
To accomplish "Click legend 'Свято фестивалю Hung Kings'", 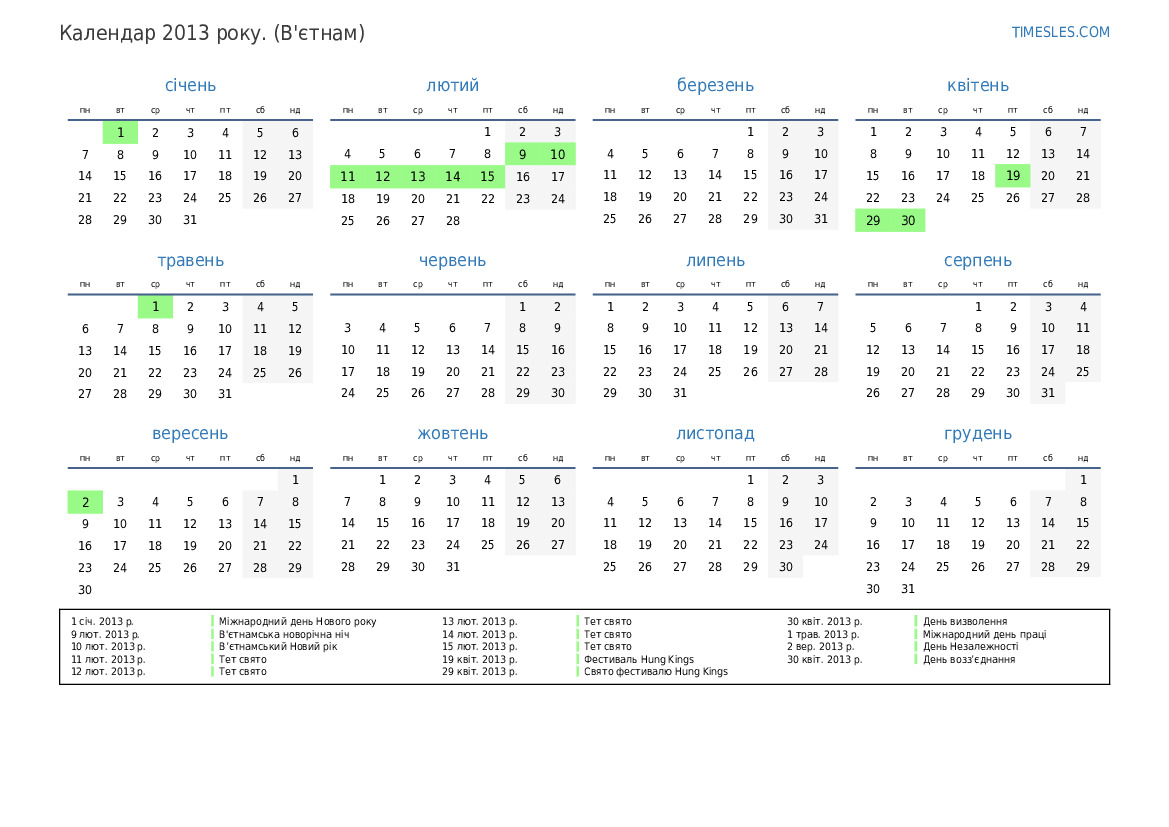I will tap(656, 671).
